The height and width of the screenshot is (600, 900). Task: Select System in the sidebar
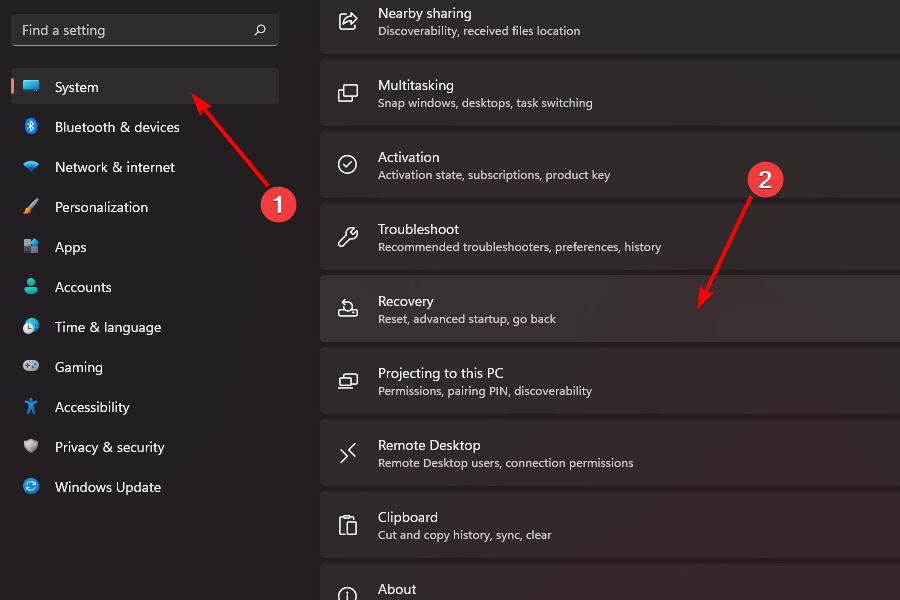click(x=77, y=87)
